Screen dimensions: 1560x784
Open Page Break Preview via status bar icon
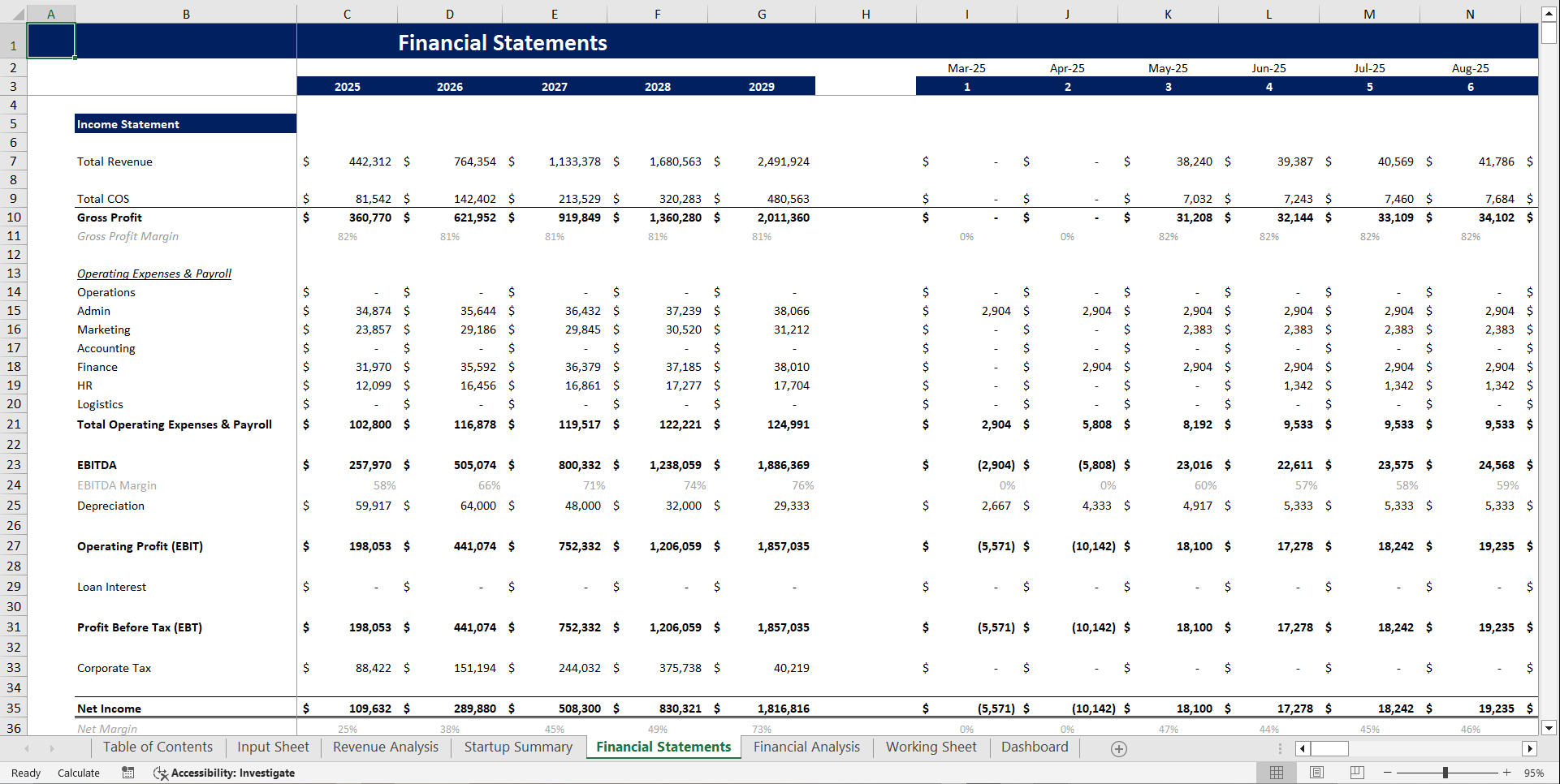pos(1357,773)
